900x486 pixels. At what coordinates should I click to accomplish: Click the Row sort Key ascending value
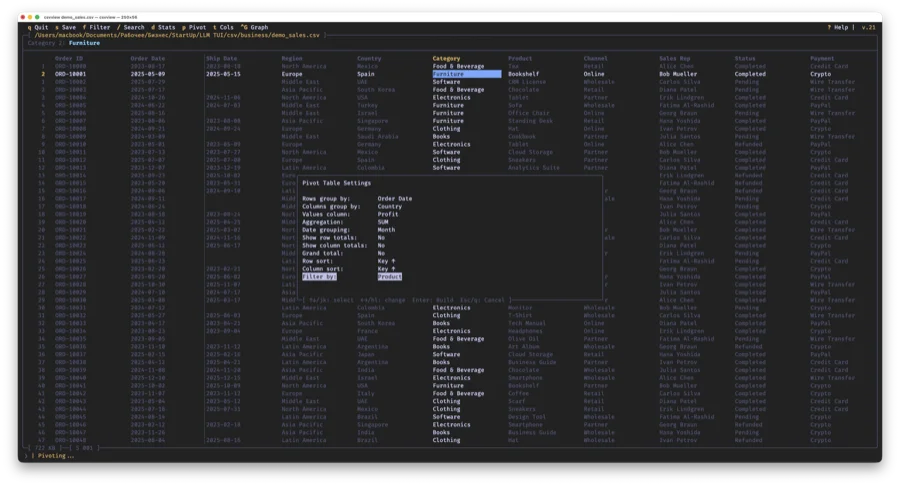(386, 261)
